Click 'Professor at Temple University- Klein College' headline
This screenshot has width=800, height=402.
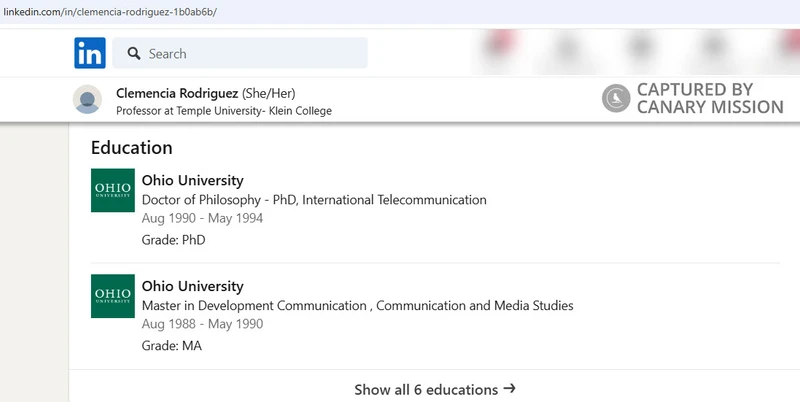[x=223, y=111]
